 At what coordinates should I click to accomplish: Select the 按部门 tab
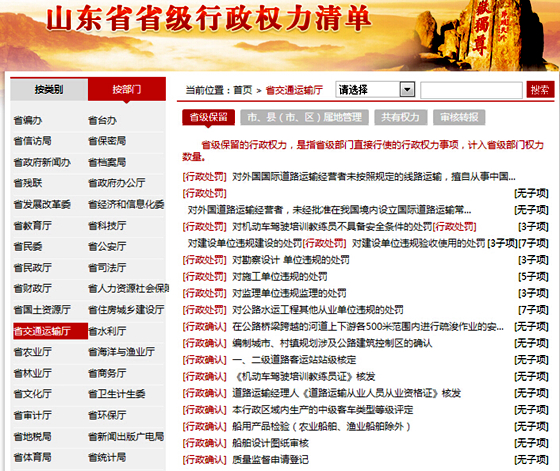127,89
